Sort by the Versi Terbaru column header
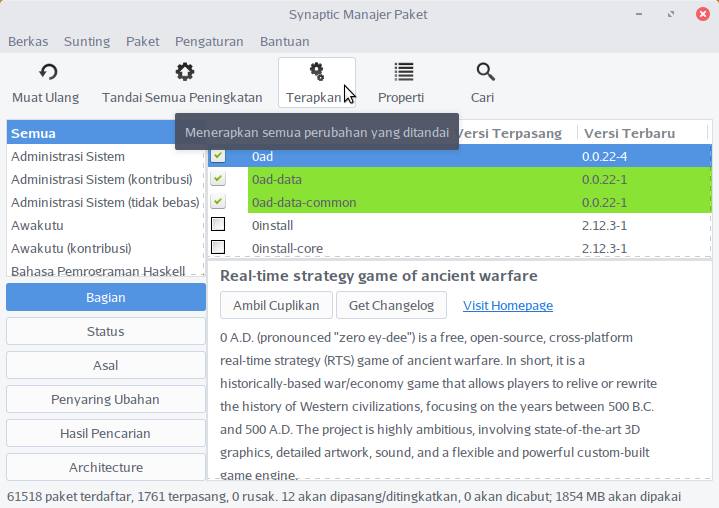Screen dimensions: 719x508 [630, 133]
